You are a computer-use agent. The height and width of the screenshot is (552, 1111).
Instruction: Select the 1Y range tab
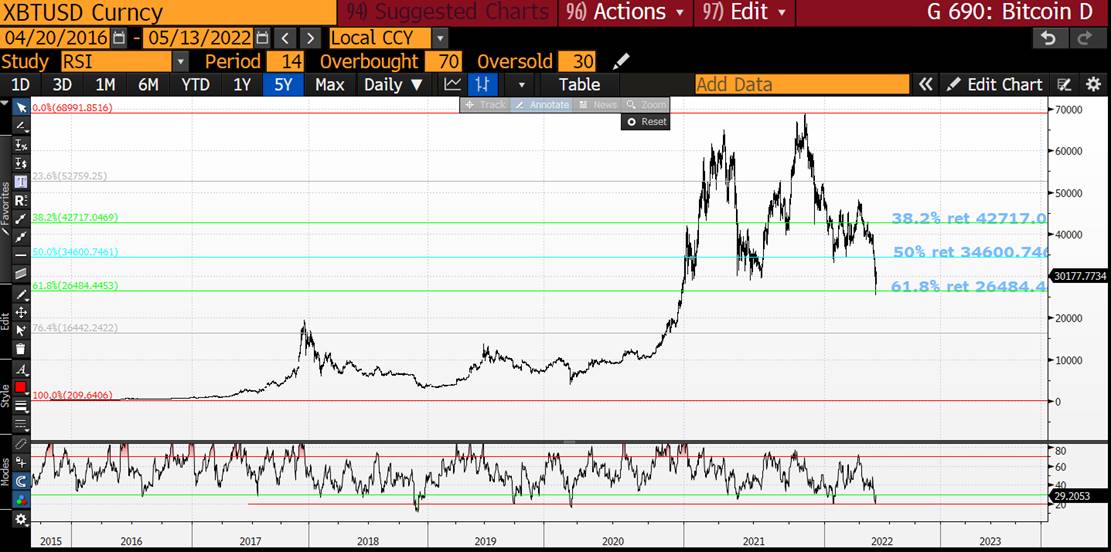coord(242,85)
